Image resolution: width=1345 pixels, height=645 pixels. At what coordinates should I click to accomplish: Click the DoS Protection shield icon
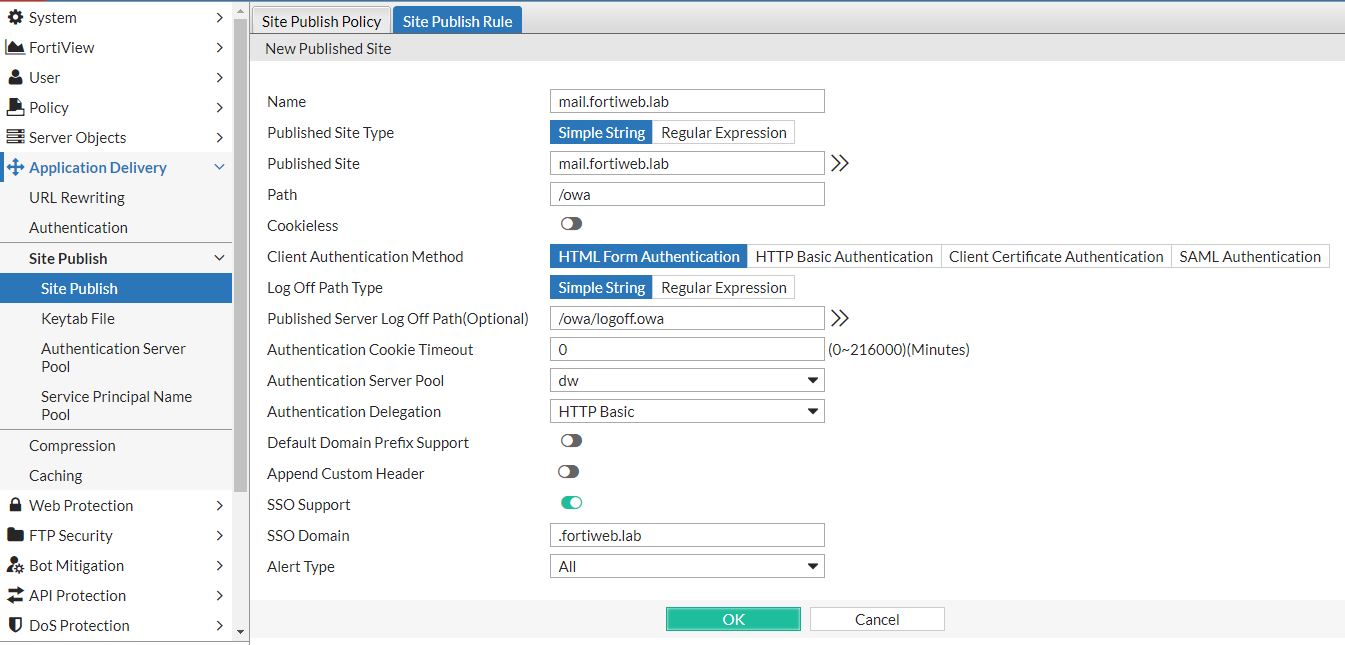15,625
